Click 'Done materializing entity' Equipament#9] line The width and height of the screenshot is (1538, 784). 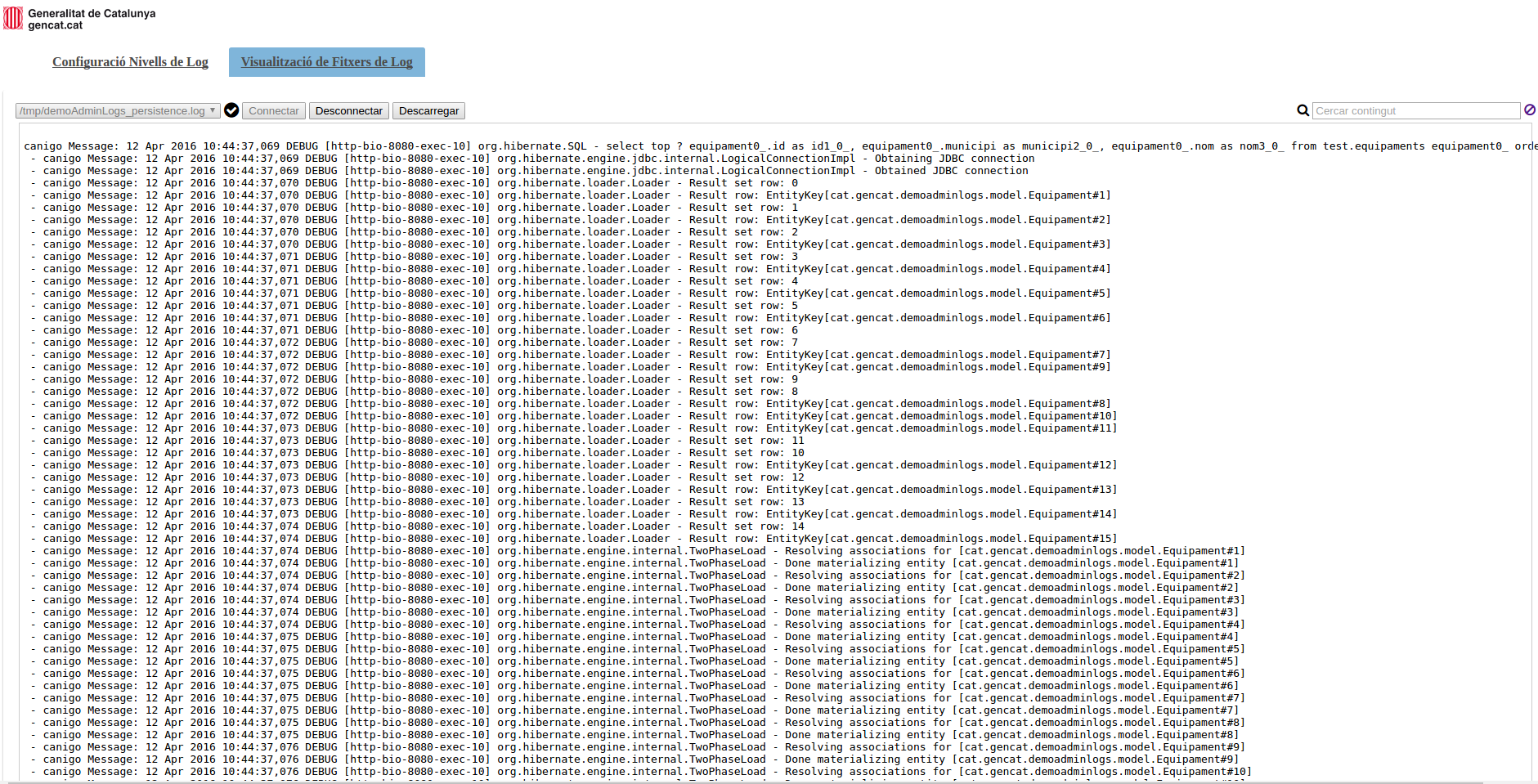(635, 759)
